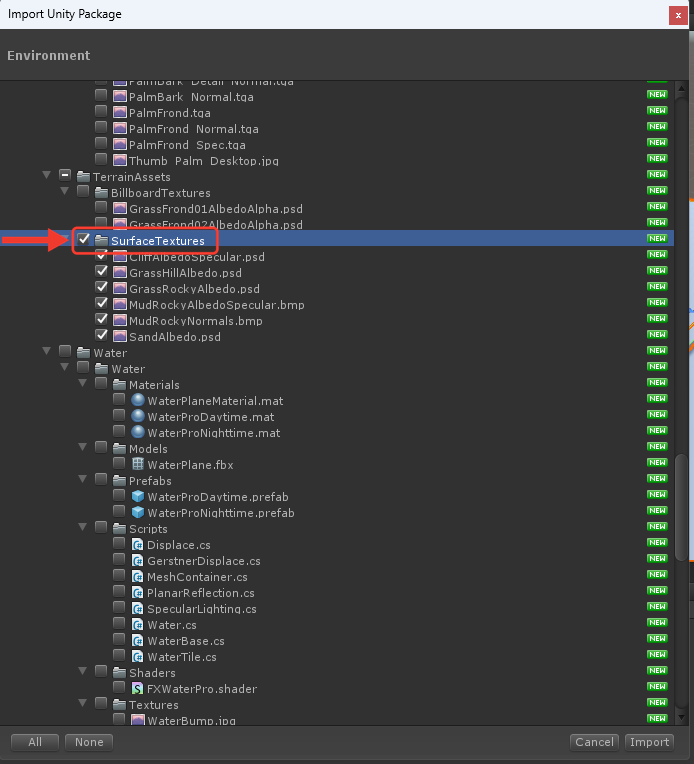Click the All button

pyautogui.click(x=35, y=742)
